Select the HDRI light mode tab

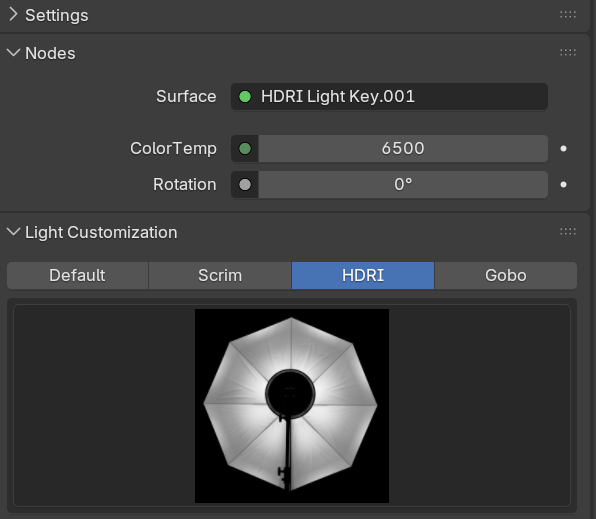click(363, 275)
